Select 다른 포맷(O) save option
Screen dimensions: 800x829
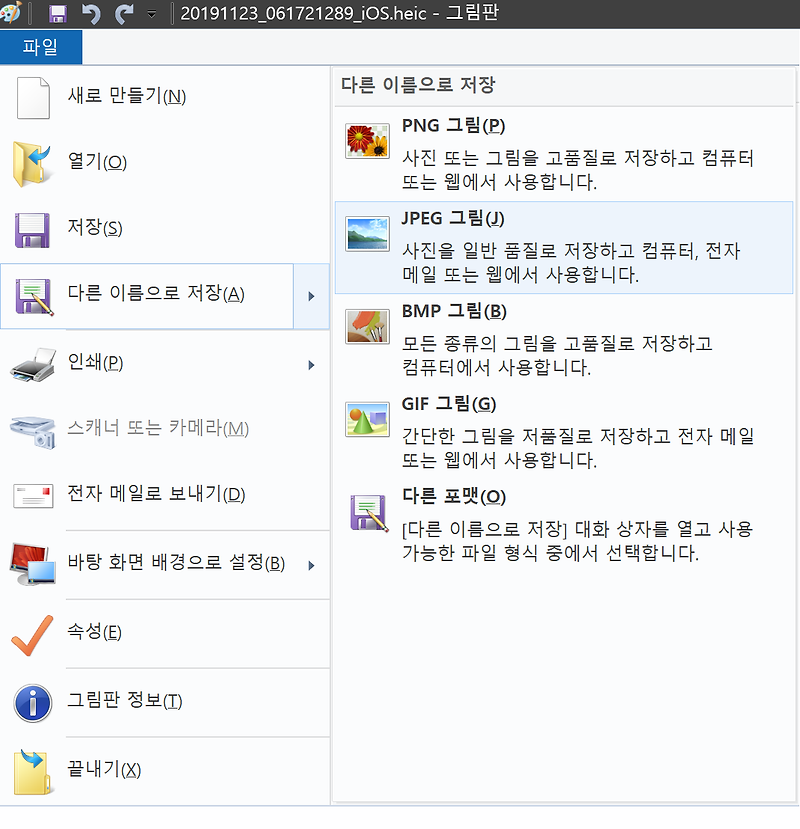(x=564, y=525)
